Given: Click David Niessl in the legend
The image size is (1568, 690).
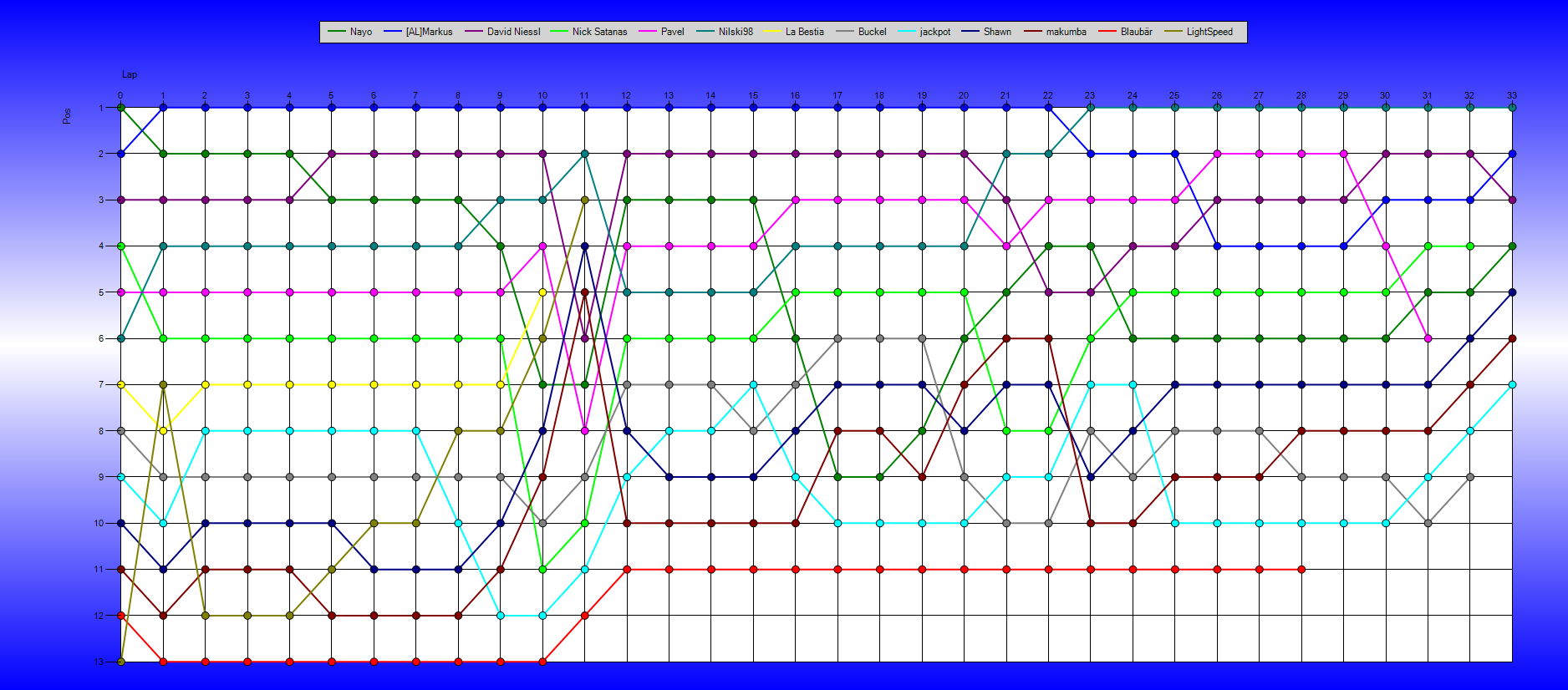Looking at the screenshot, I should (x=502, y=32).
